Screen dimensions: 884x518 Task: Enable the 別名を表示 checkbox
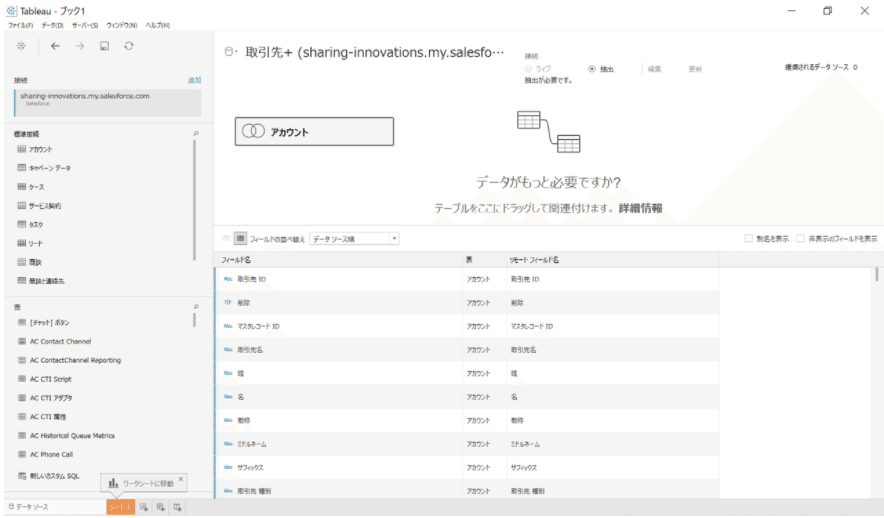point(749,239)
